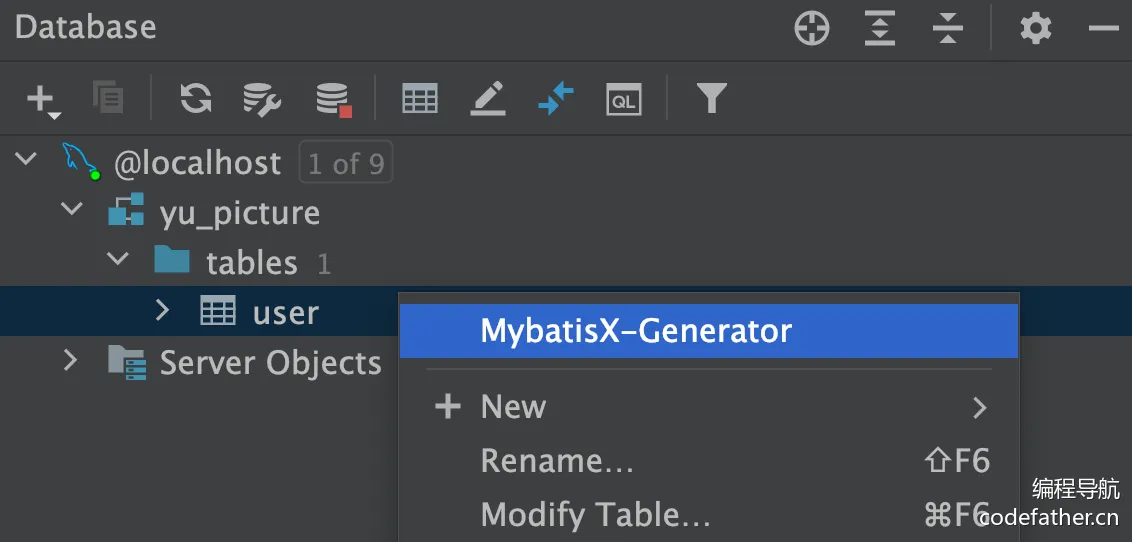Open the New submenu arrow
Image resolution: width=1132 pixels, height=542 pixels.
[979, 408]
